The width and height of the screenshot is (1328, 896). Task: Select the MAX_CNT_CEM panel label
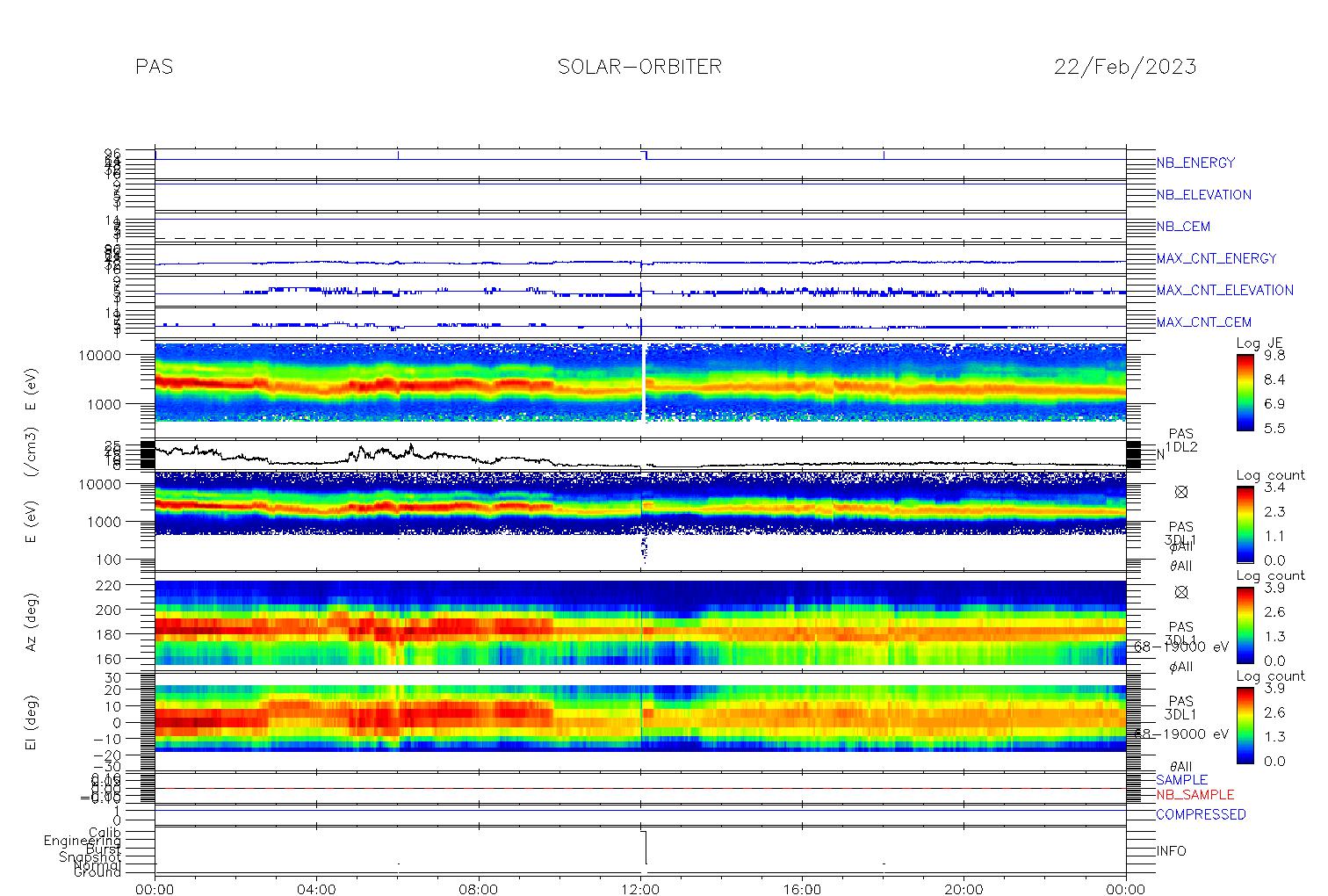point(1204,322)
